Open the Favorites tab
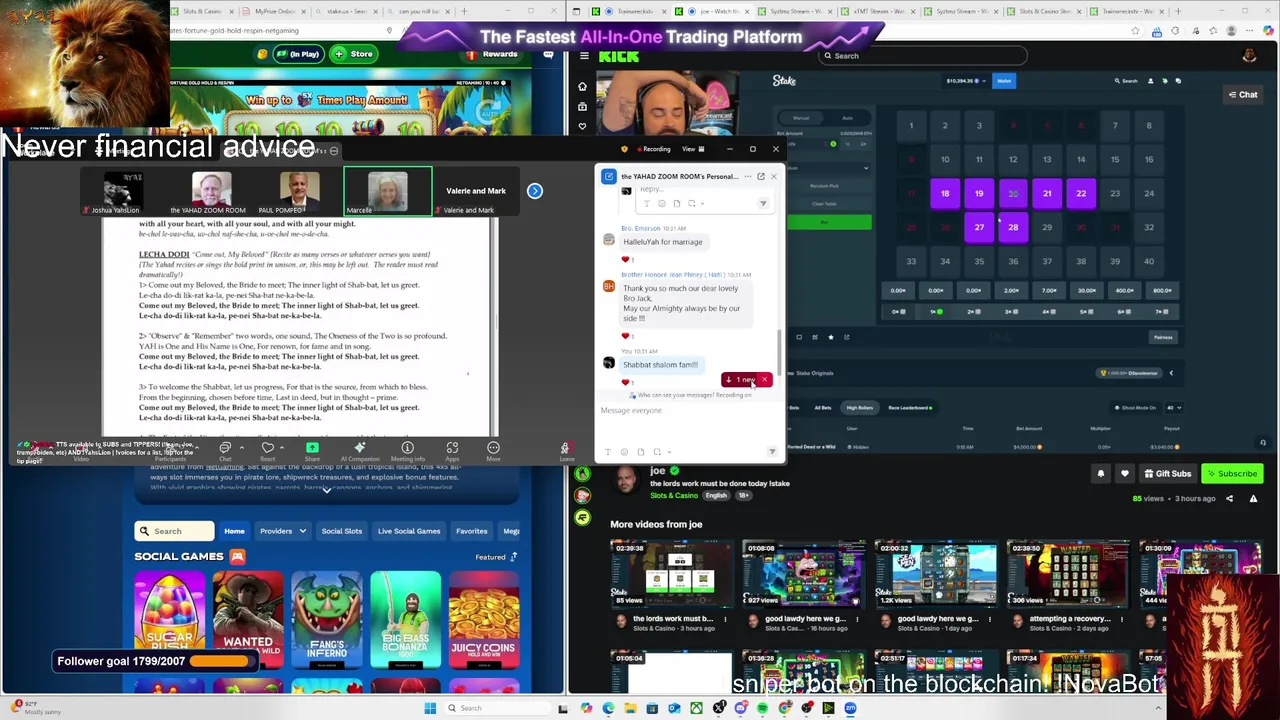This screenshot has height=720, width=1280. click(x=471, y=531)
